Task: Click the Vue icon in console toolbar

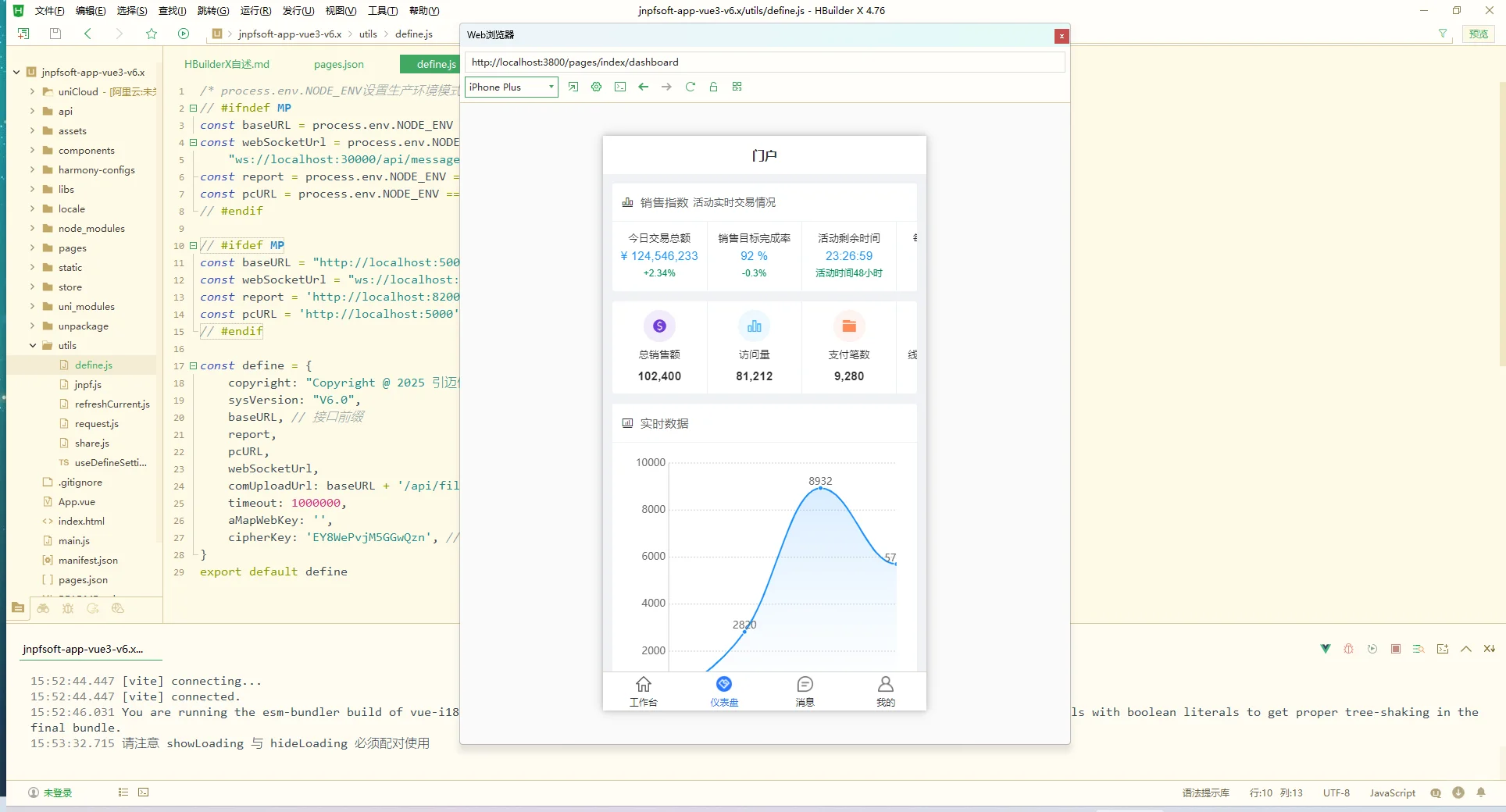Action: click(1326, 649)
